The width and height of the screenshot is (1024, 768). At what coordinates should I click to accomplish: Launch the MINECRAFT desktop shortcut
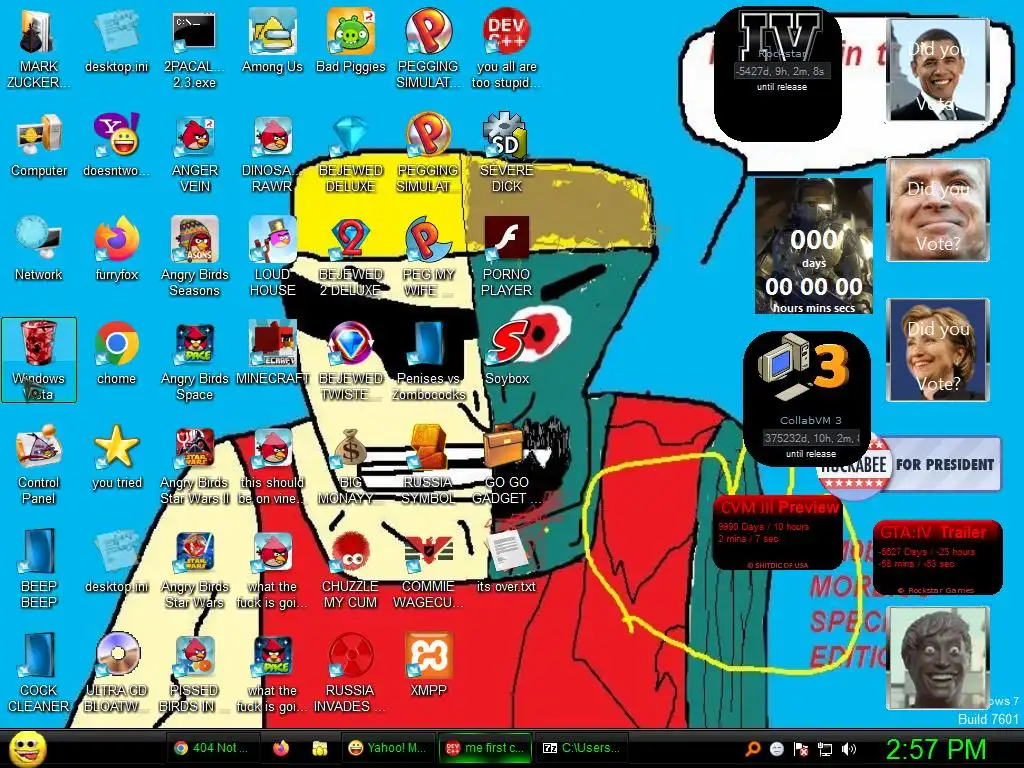point(272,353)
